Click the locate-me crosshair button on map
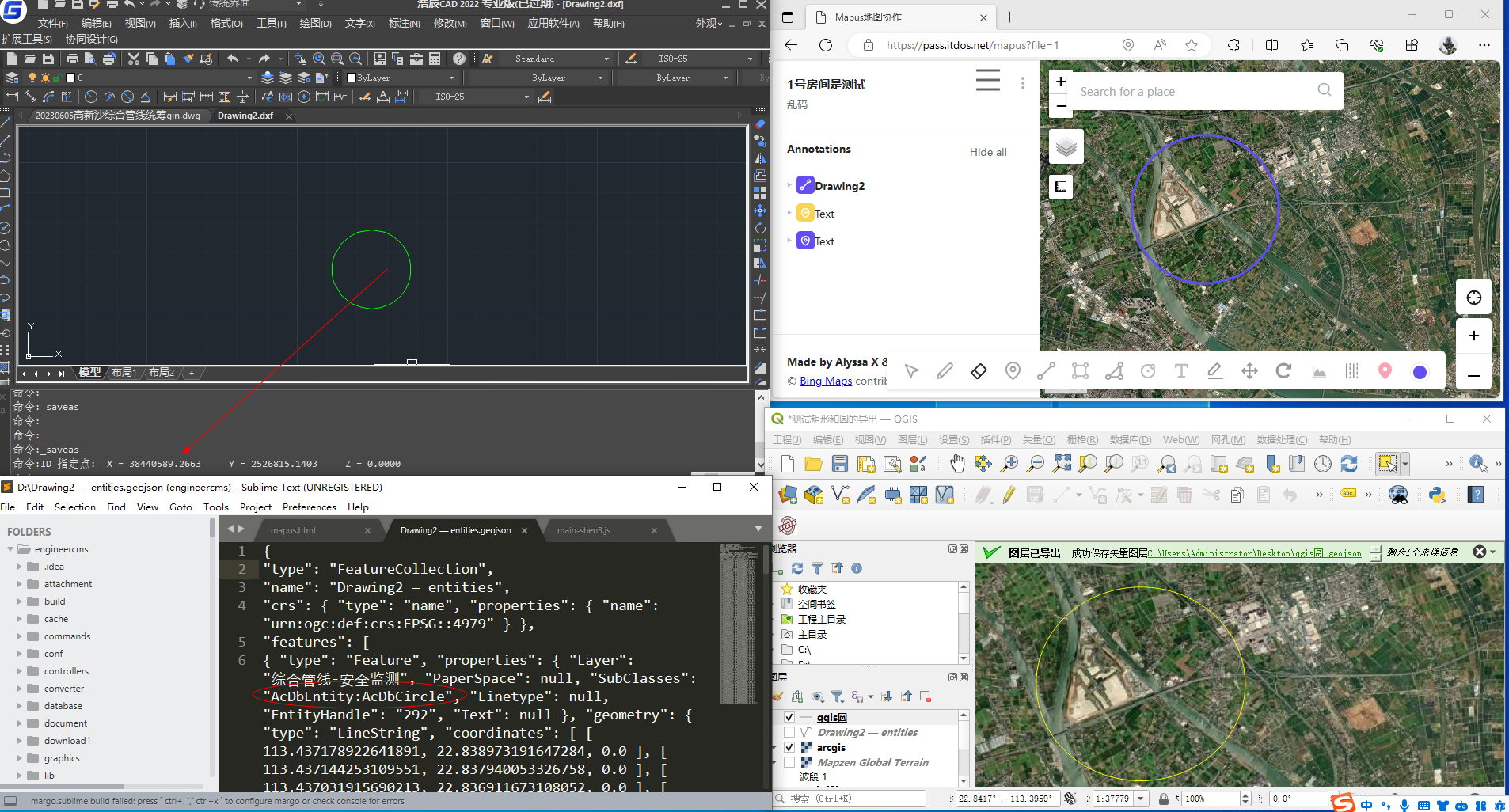 (x=1473, y=298)
